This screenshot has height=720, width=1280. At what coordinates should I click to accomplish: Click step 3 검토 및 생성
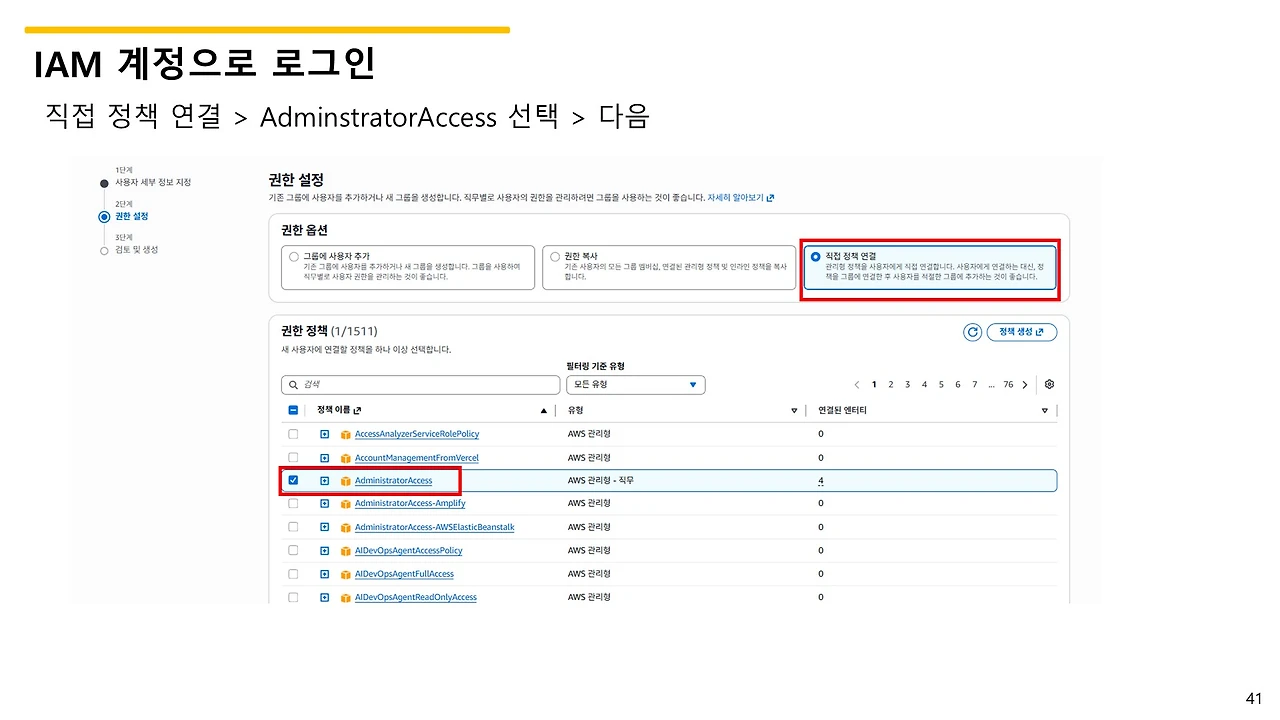[136, 249]
